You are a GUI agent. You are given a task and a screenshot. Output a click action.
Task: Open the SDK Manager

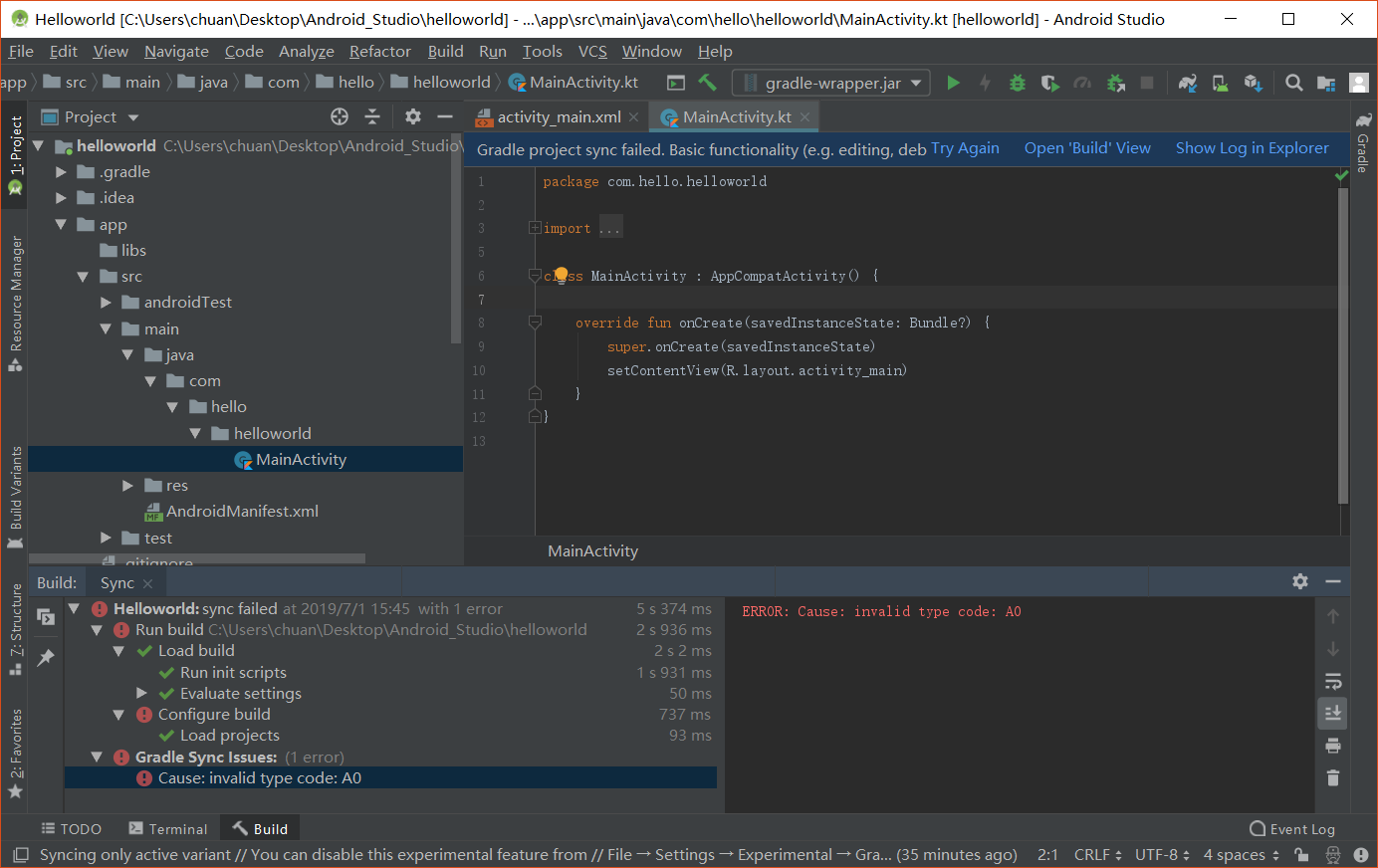point(1254,83)
